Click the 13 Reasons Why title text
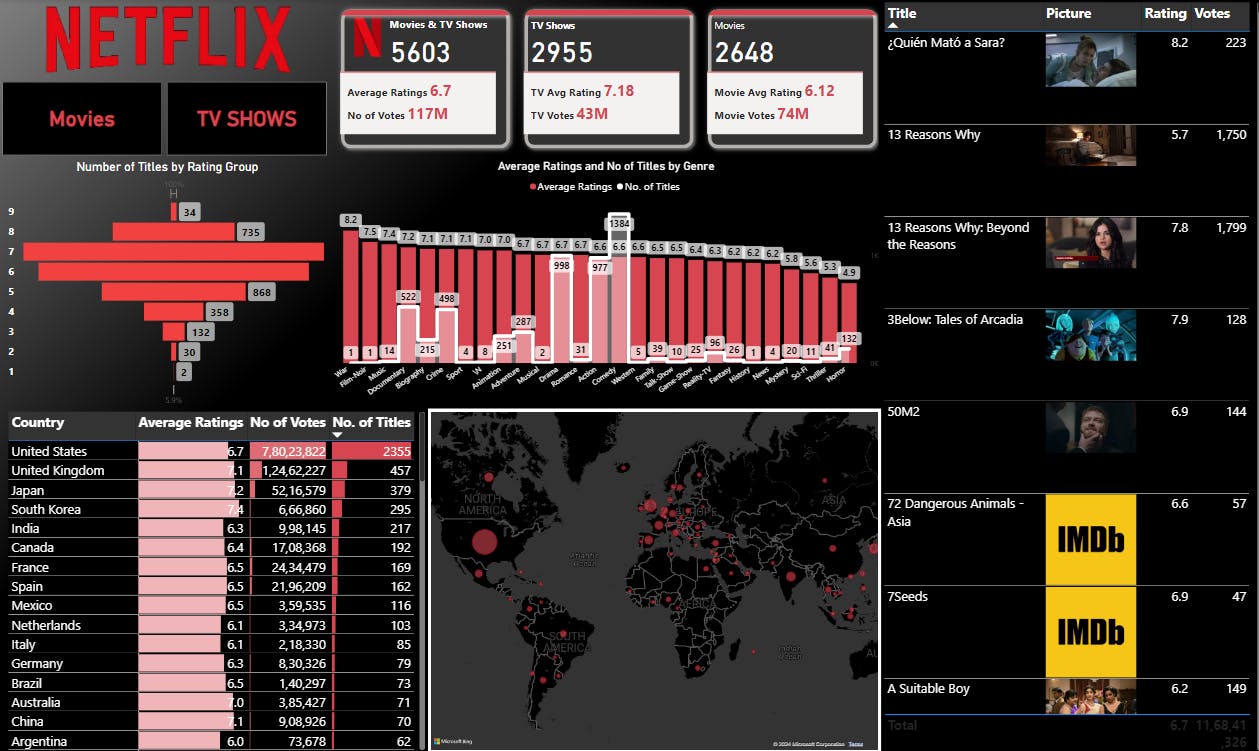The width and height of the screenshot is (1259, 751). (935, 135)
